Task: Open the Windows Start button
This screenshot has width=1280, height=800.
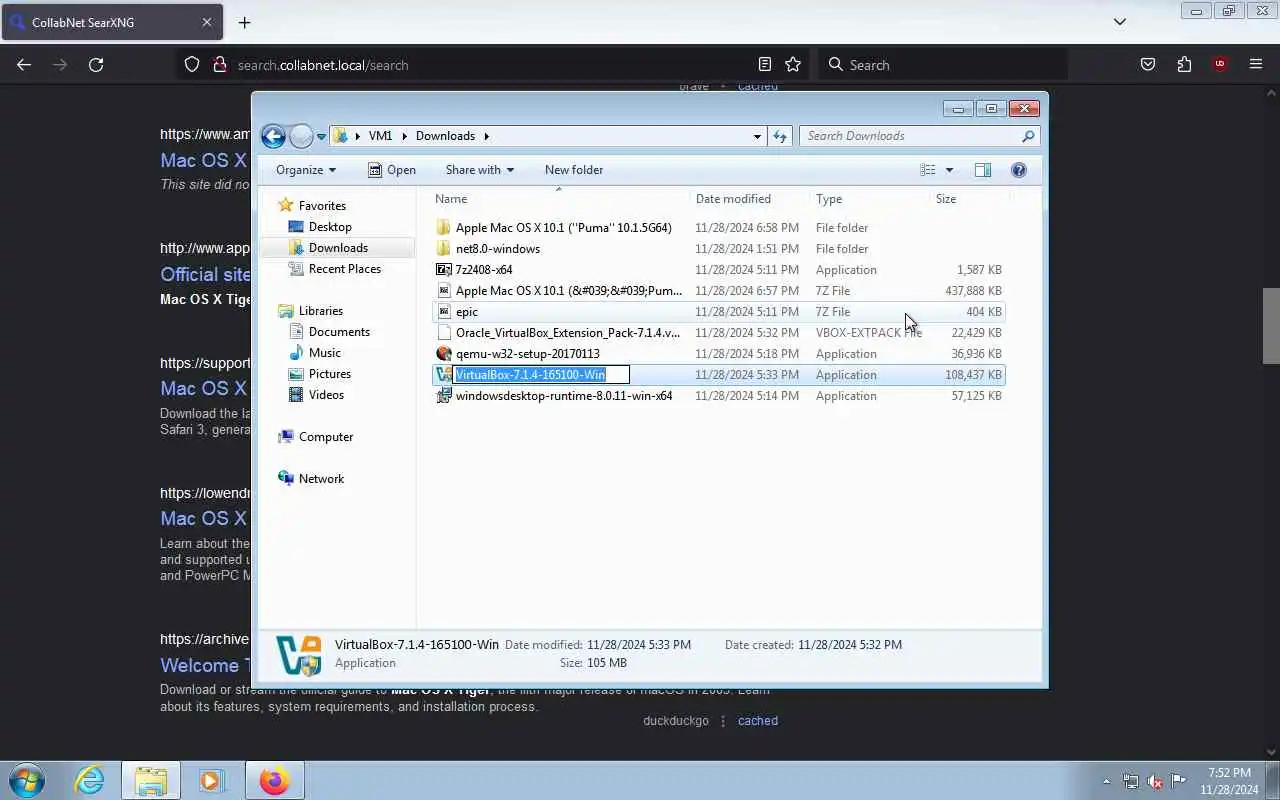Action: tap(26, 780)
